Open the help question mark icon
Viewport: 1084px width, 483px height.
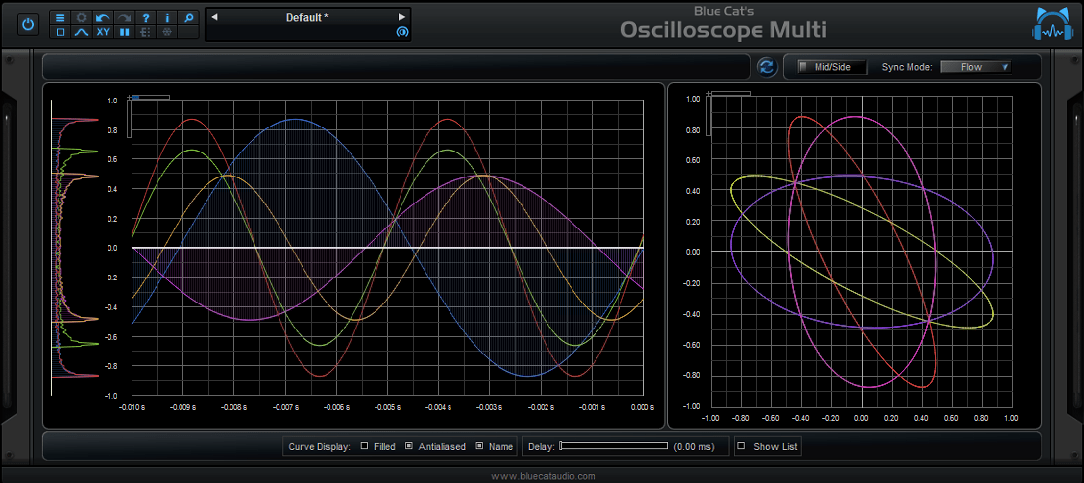click(x=146, y=18)
